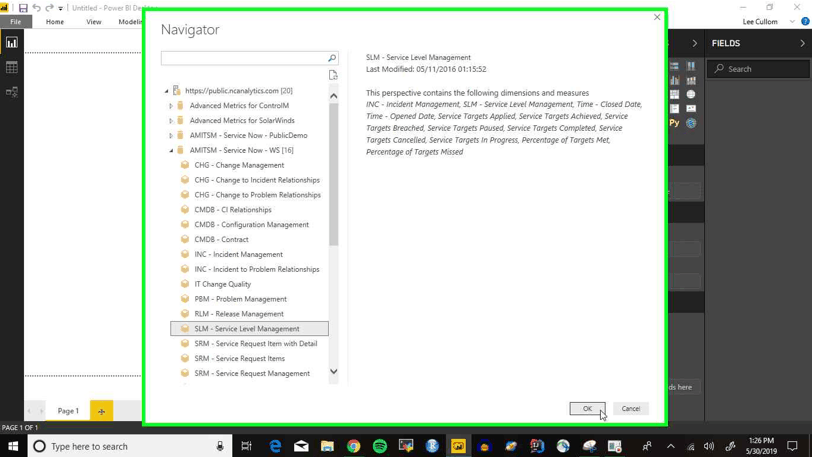Screen dimensions: 814x459
Task: Select the Python visual icon
Action: [674, 123]
